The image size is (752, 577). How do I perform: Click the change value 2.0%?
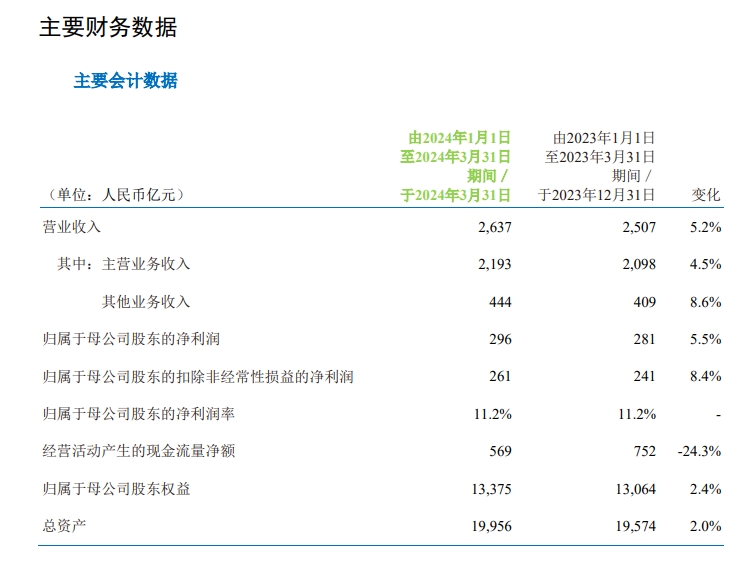[706, 526]
